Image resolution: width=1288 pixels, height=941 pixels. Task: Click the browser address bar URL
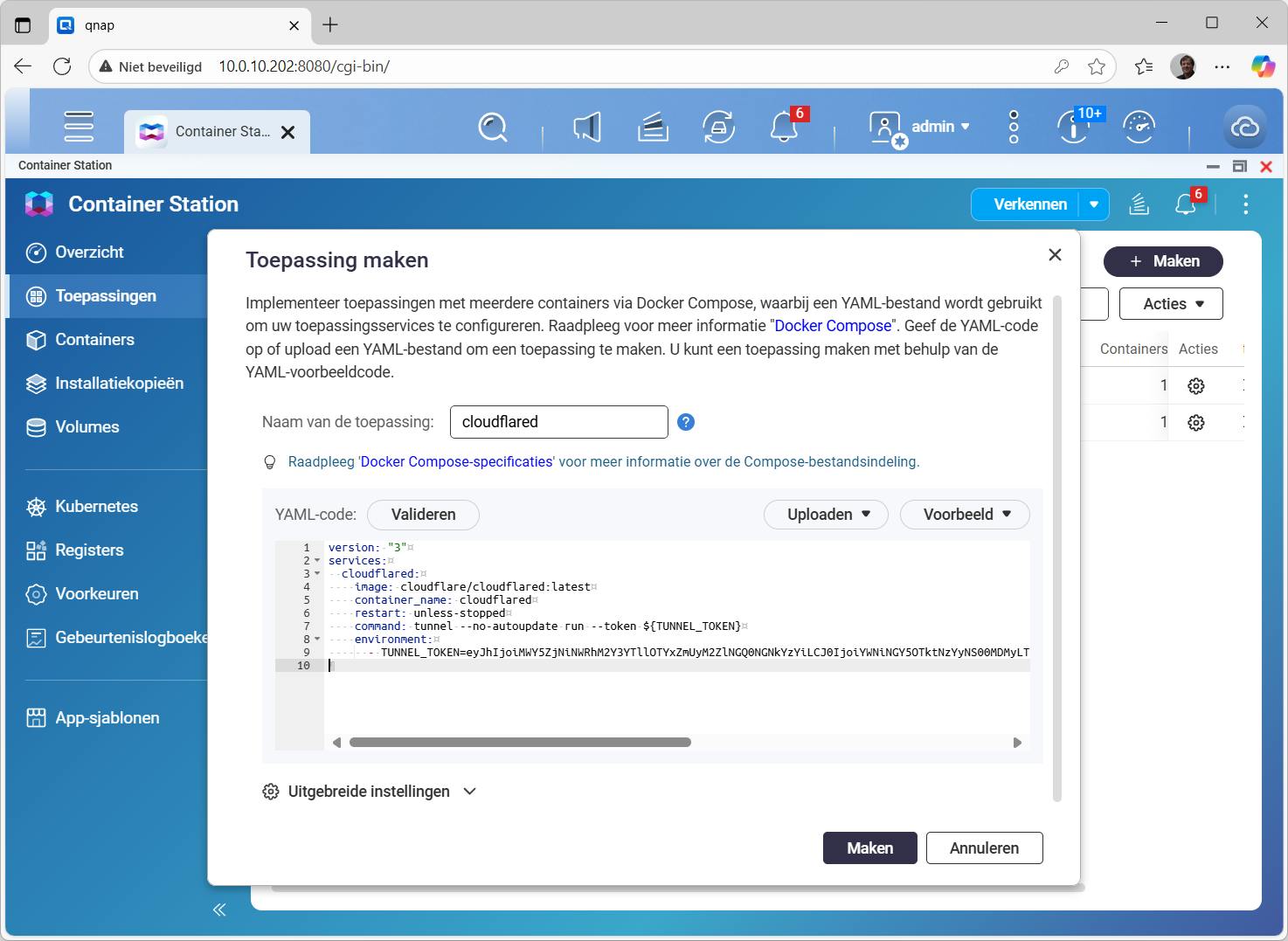304,66
